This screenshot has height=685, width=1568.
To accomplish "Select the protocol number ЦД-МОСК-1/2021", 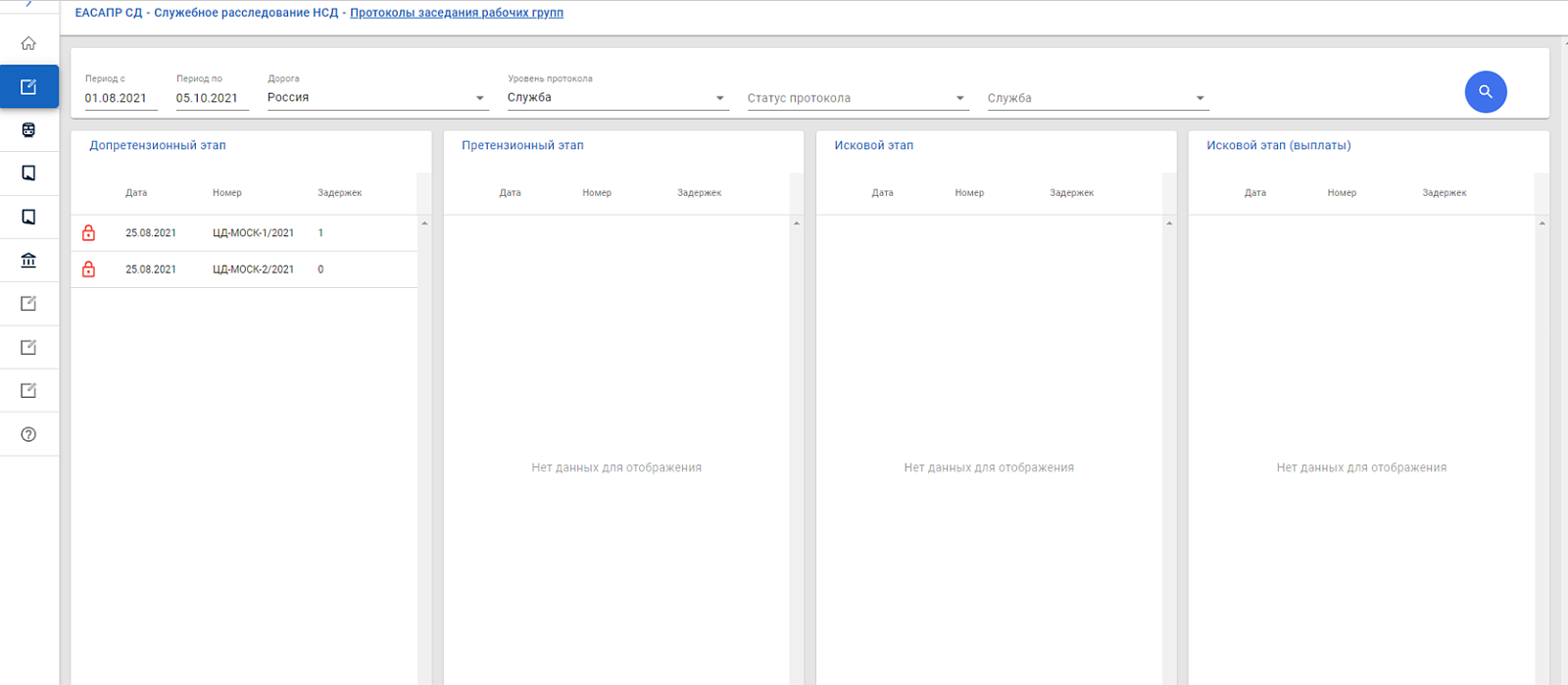I will (x=253, y=233).
